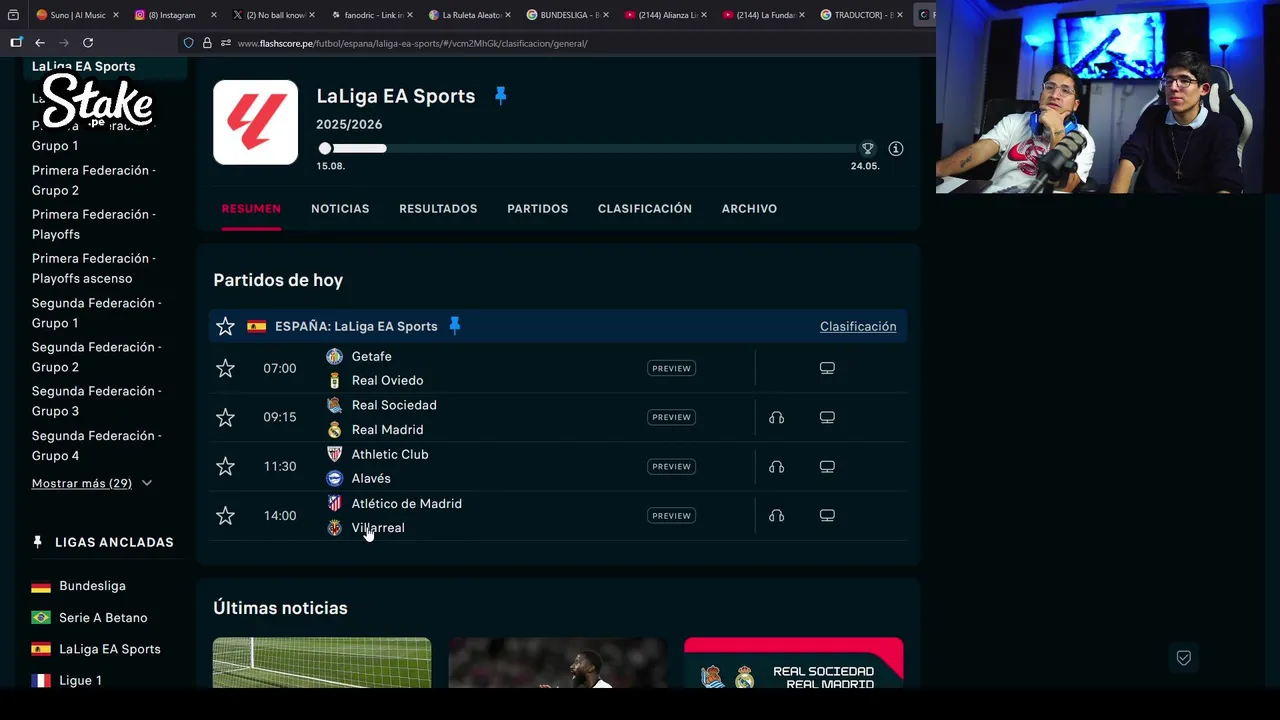
Task: Open pinned Bundesliga league
Action: coord(92,586)
